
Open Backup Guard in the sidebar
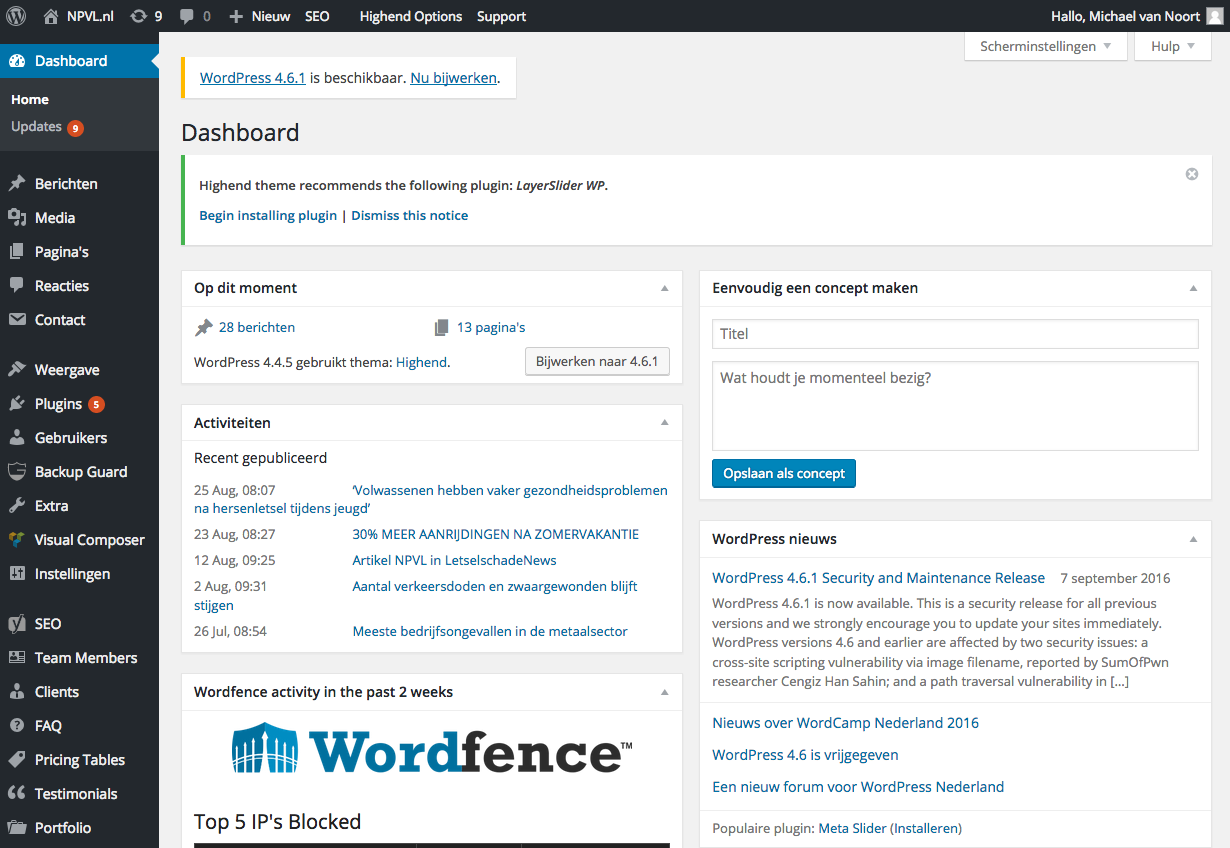(x=80, y=472)
